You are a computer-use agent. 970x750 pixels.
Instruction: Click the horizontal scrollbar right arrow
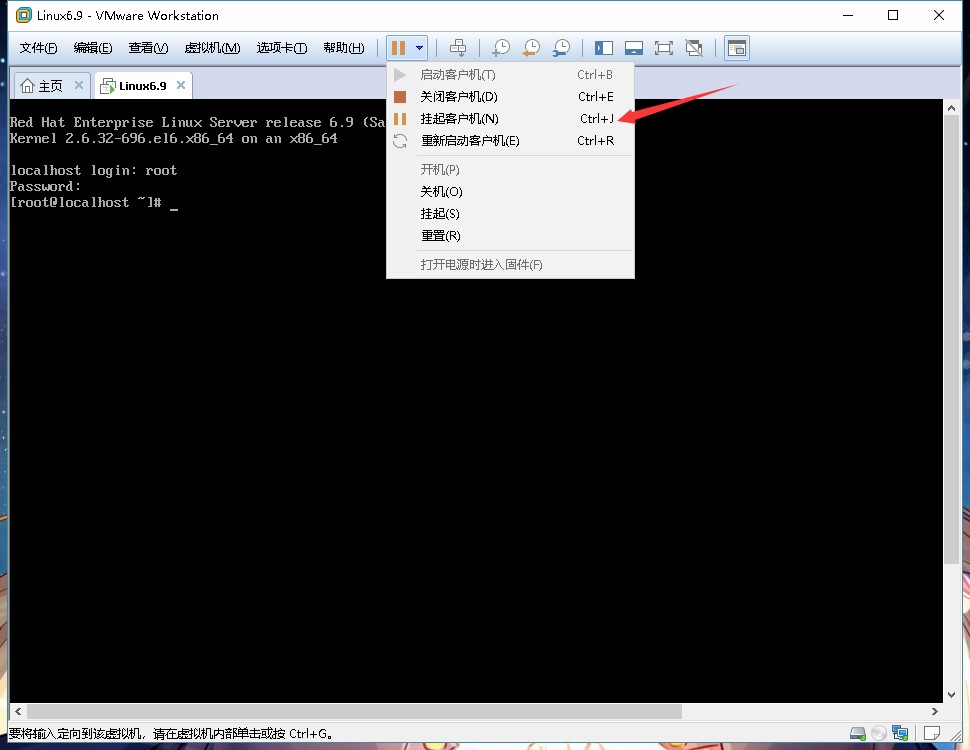tap(935, 712)
